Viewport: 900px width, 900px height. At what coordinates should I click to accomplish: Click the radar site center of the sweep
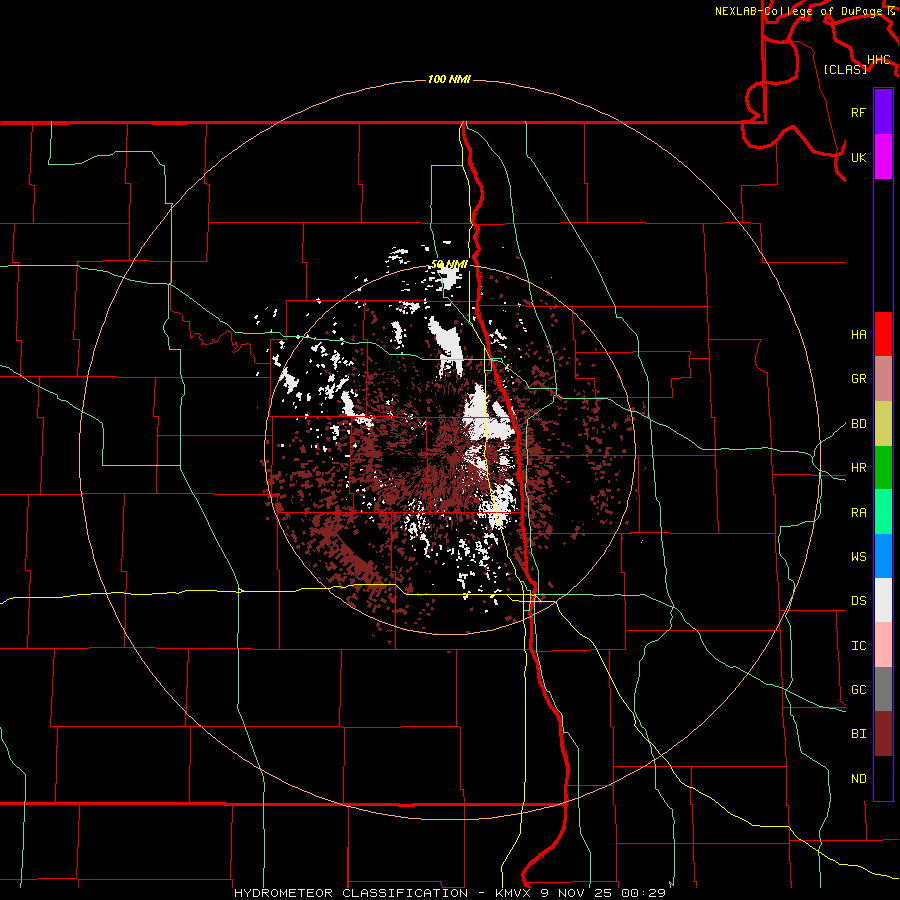click(451, 449)
